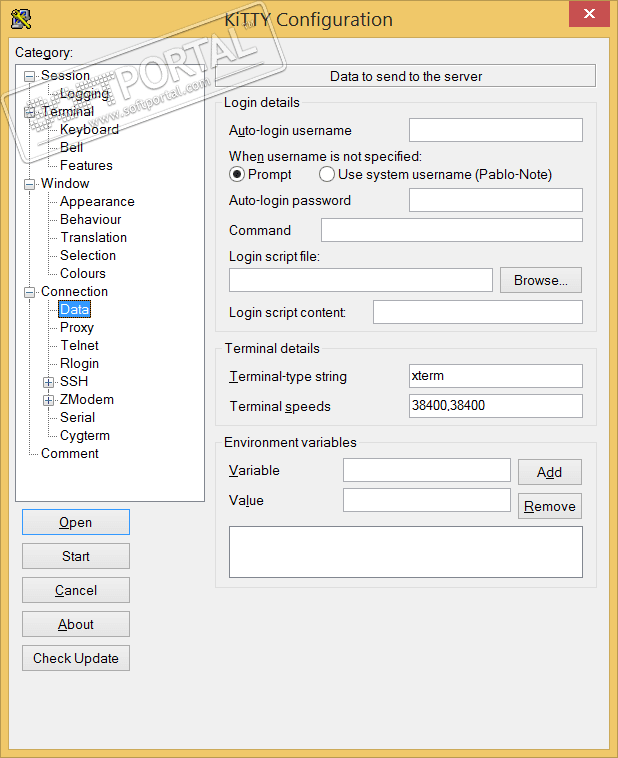618x758 pixels.
Task: Open the Serial settings
Action: point(77,418)
